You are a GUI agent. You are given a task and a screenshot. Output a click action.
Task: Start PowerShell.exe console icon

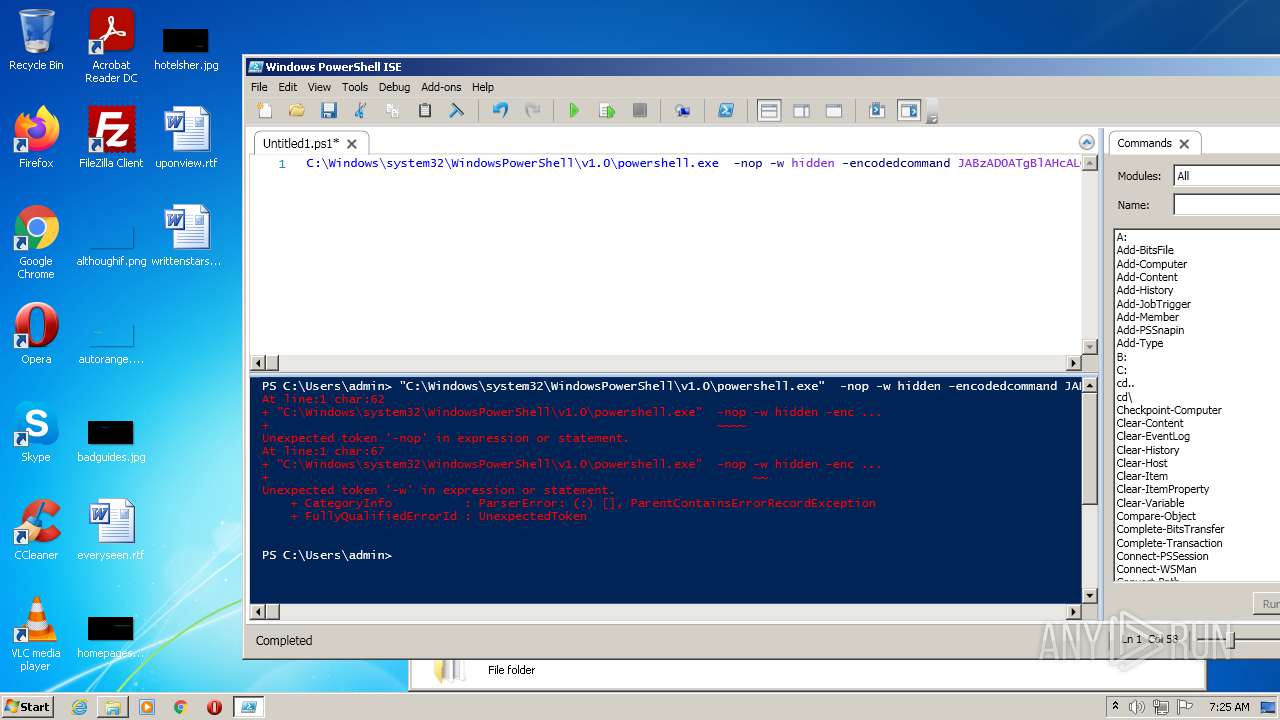click(727, 111)
